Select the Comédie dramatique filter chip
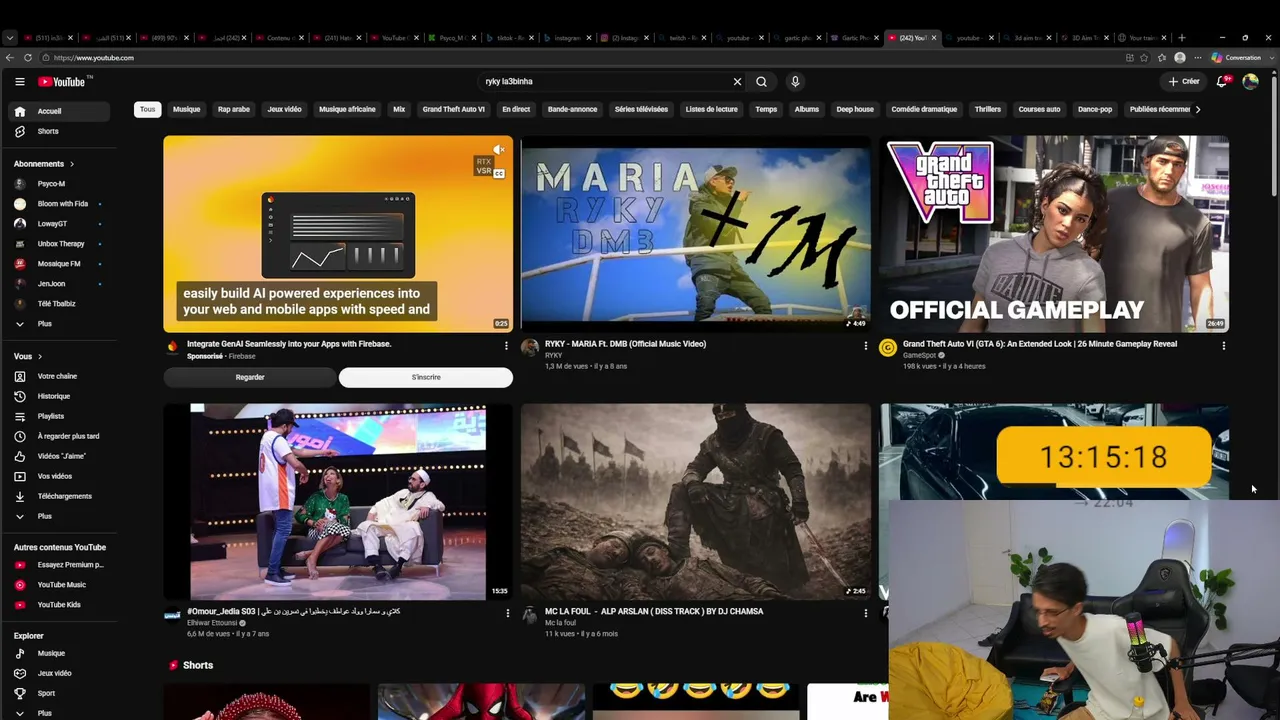Screen dimensions: 1280x720 [x=924, y=109]
